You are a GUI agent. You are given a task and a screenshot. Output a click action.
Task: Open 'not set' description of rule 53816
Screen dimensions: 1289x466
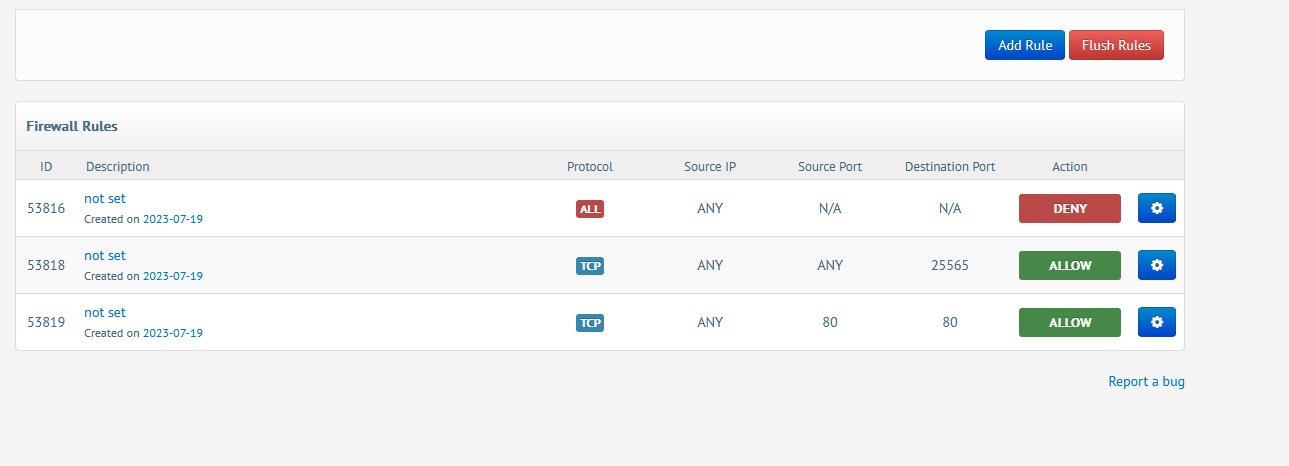click(x=105, y=198)
